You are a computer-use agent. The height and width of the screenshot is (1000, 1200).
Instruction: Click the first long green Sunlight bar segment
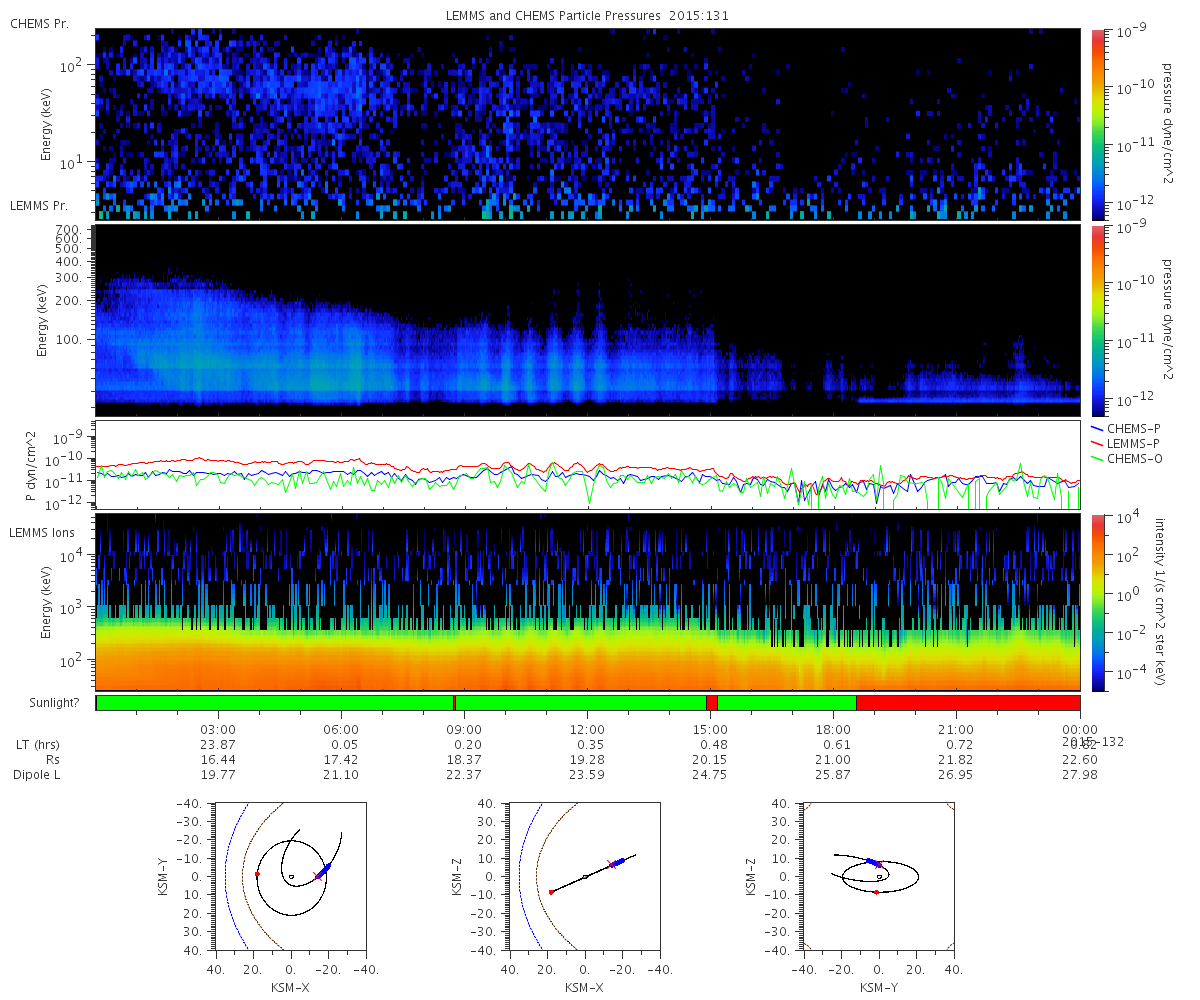click(x=275, y=703)
